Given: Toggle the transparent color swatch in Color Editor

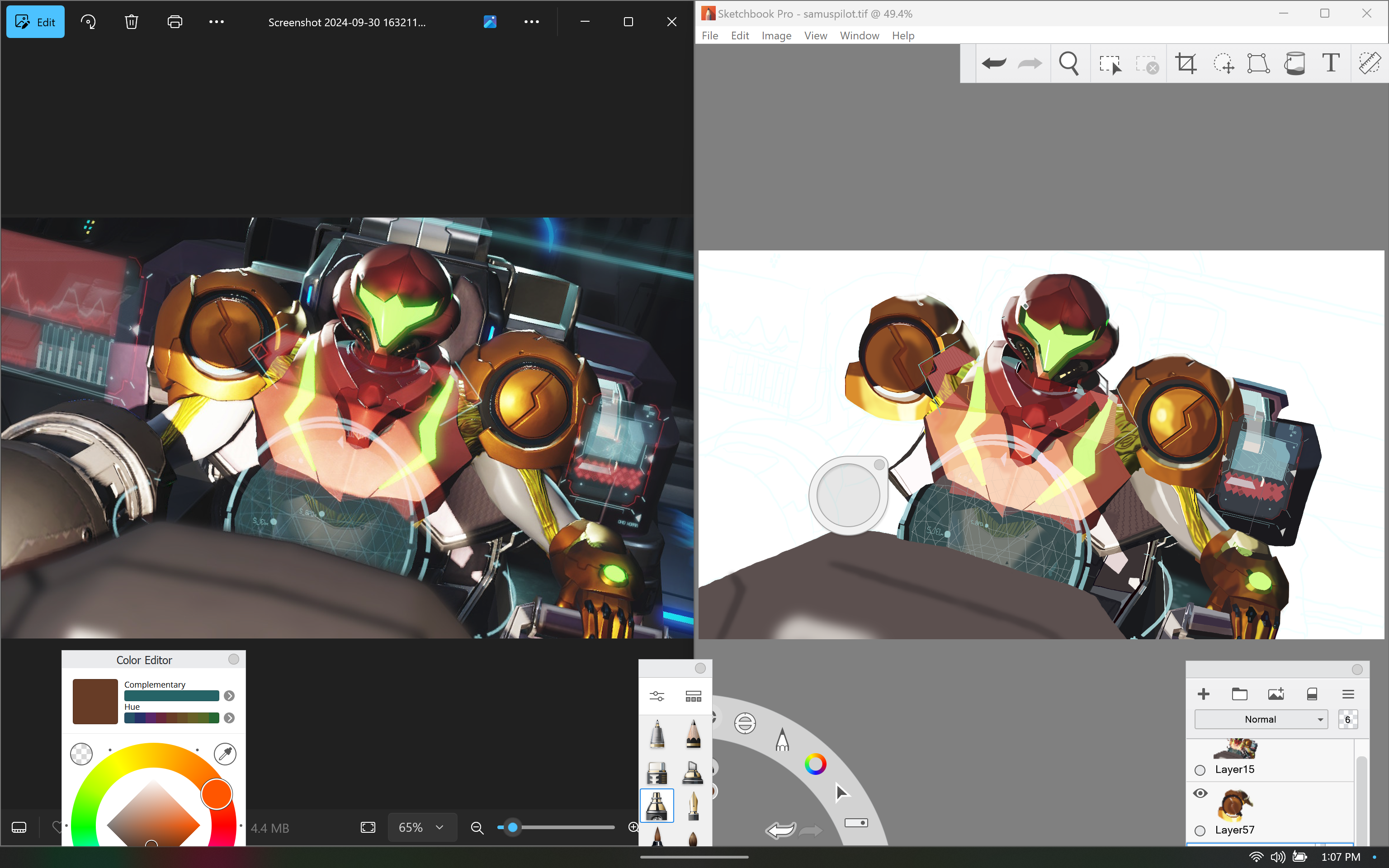Looking at the screenshot, I should point(81,753).
